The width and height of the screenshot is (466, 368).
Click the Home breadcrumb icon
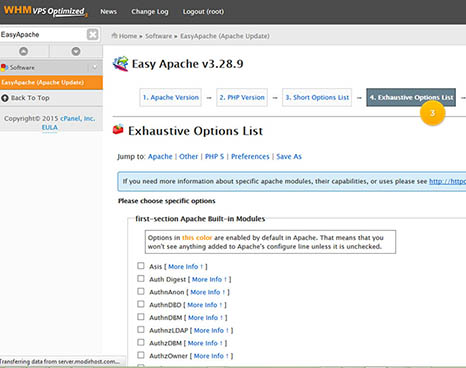[114, 36]
